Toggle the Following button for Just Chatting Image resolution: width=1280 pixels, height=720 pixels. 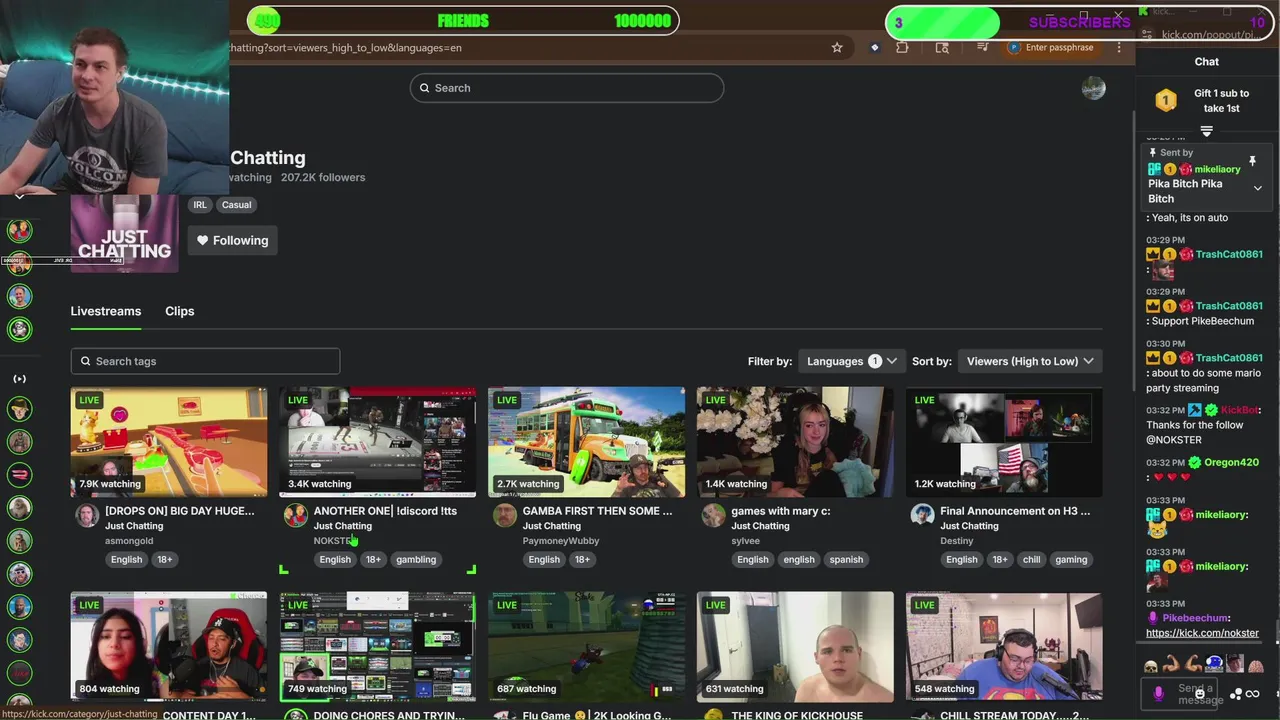[x=233, y=240]
